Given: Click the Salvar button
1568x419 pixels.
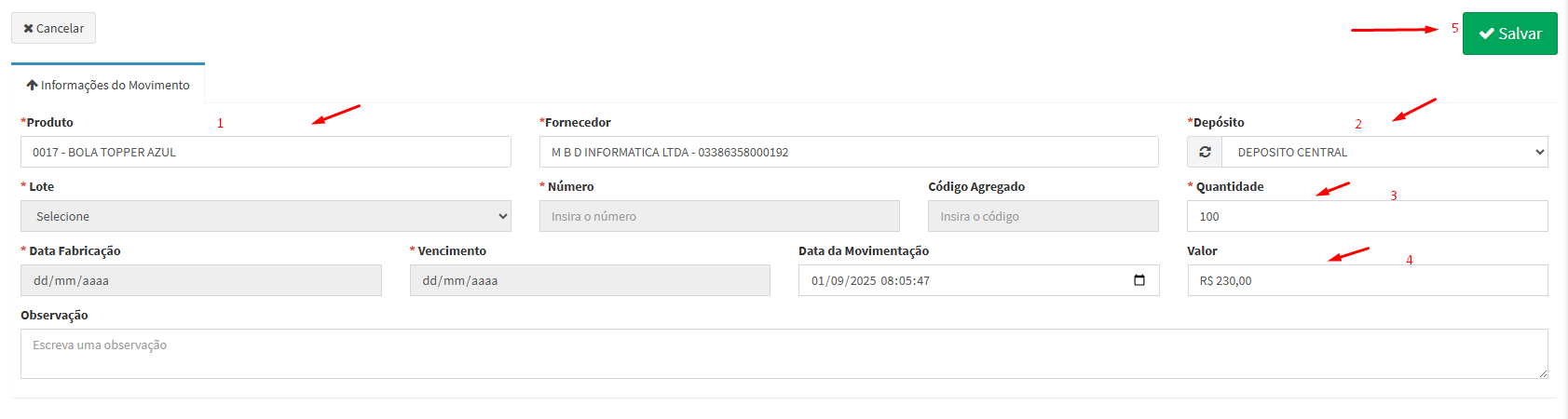Looking at the screenshot, I should tap(1509, 34).
